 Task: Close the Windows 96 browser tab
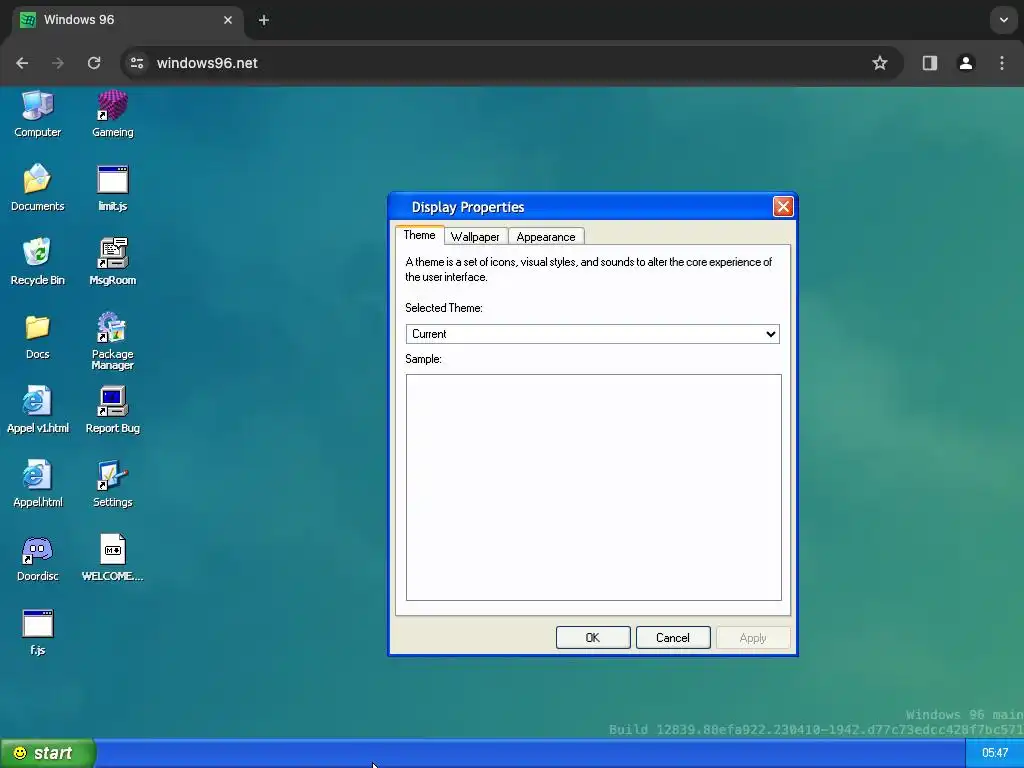click(227, 20)
